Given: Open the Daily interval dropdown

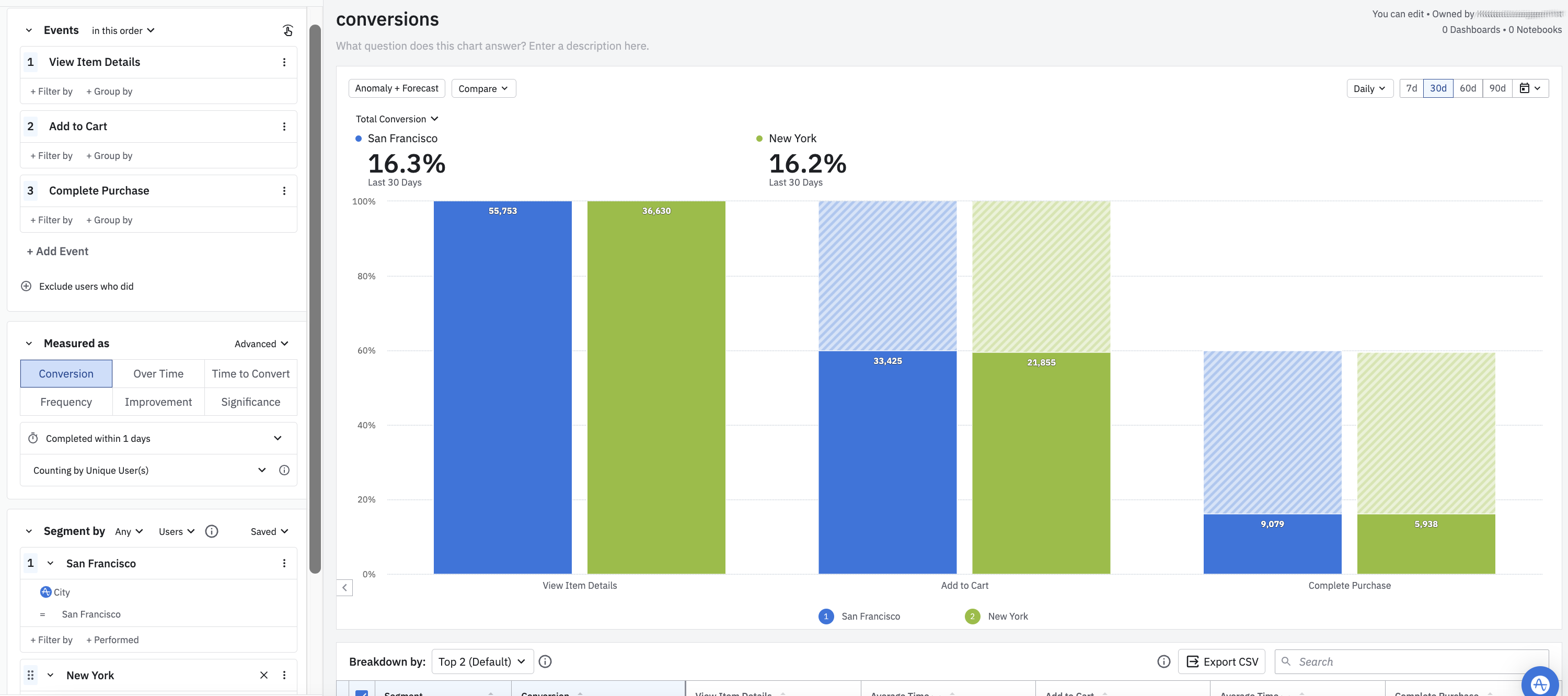Looking at the screenshot, I should point(1369,88).
